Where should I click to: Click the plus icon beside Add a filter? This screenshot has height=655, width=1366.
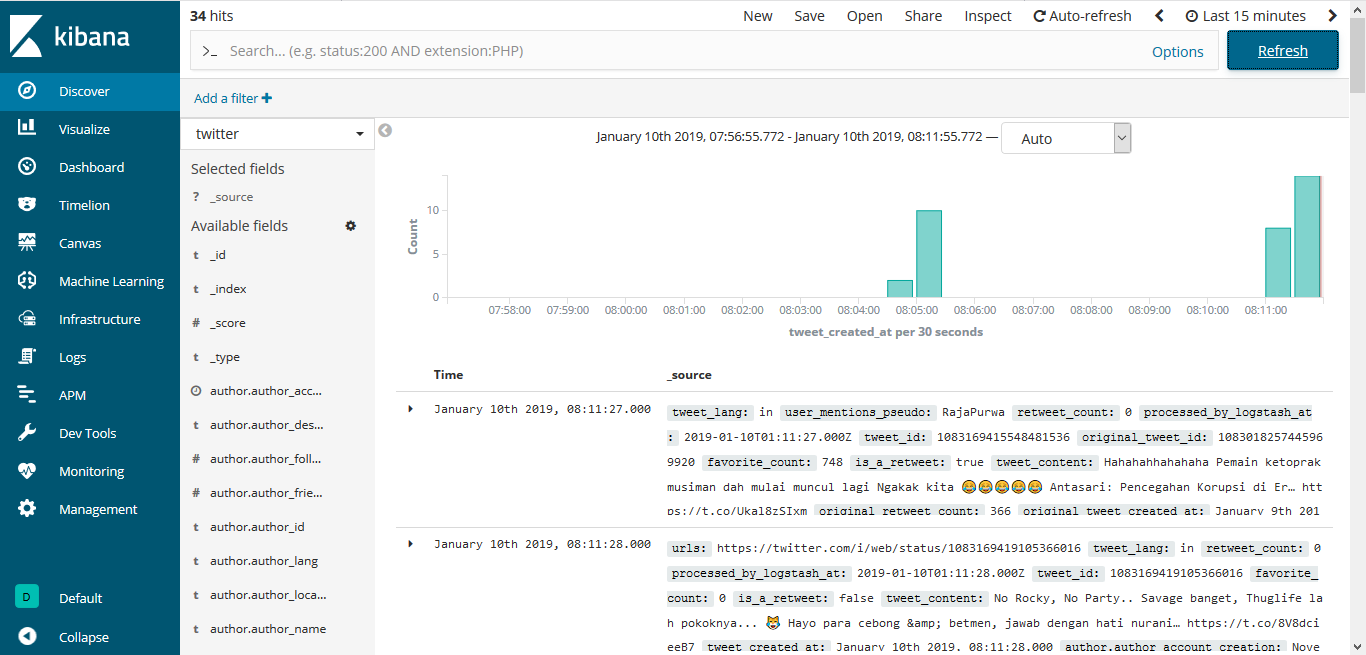coord(267,98)
